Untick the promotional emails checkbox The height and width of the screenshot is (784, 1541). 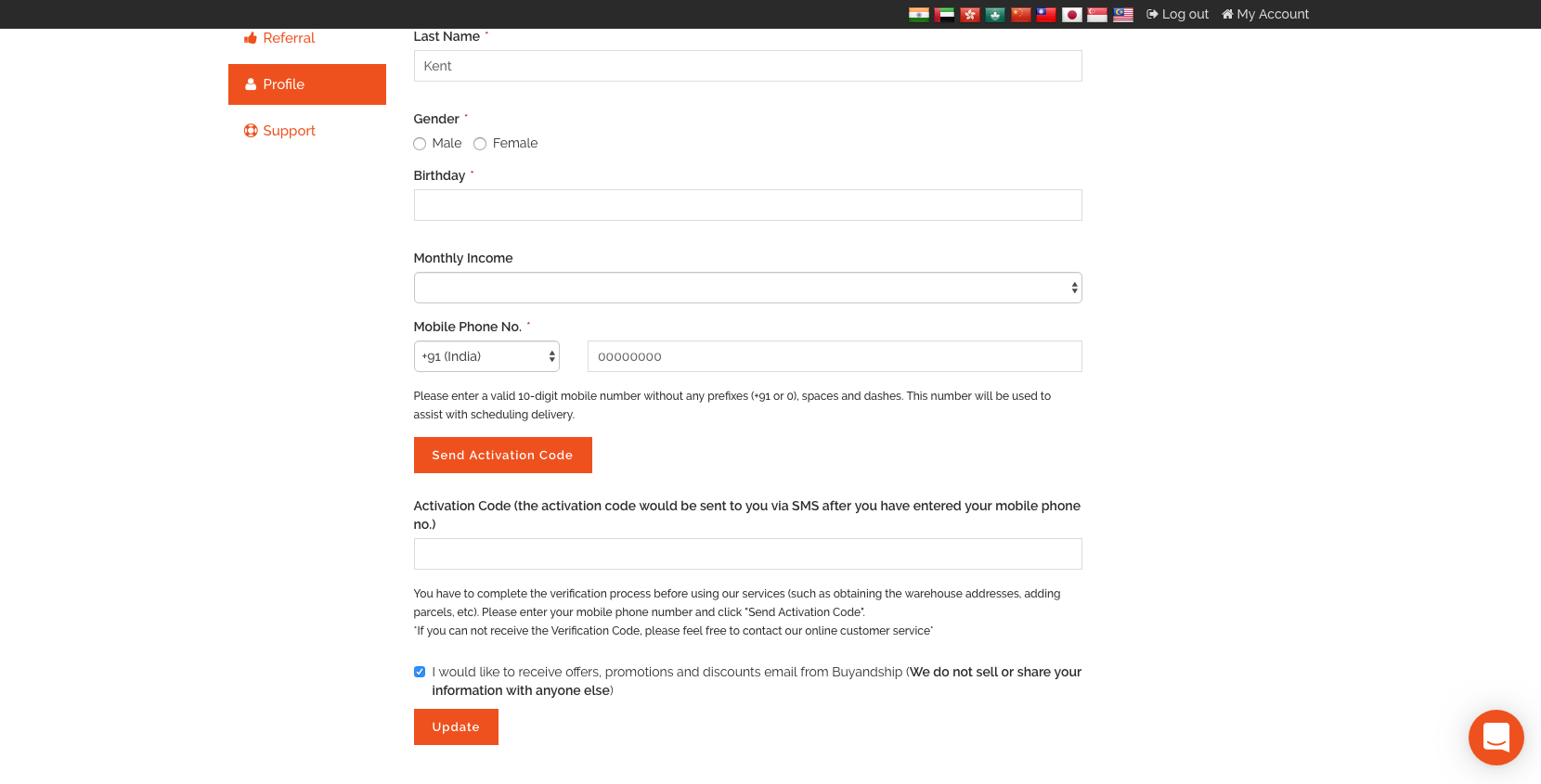(x=420, y=672)
